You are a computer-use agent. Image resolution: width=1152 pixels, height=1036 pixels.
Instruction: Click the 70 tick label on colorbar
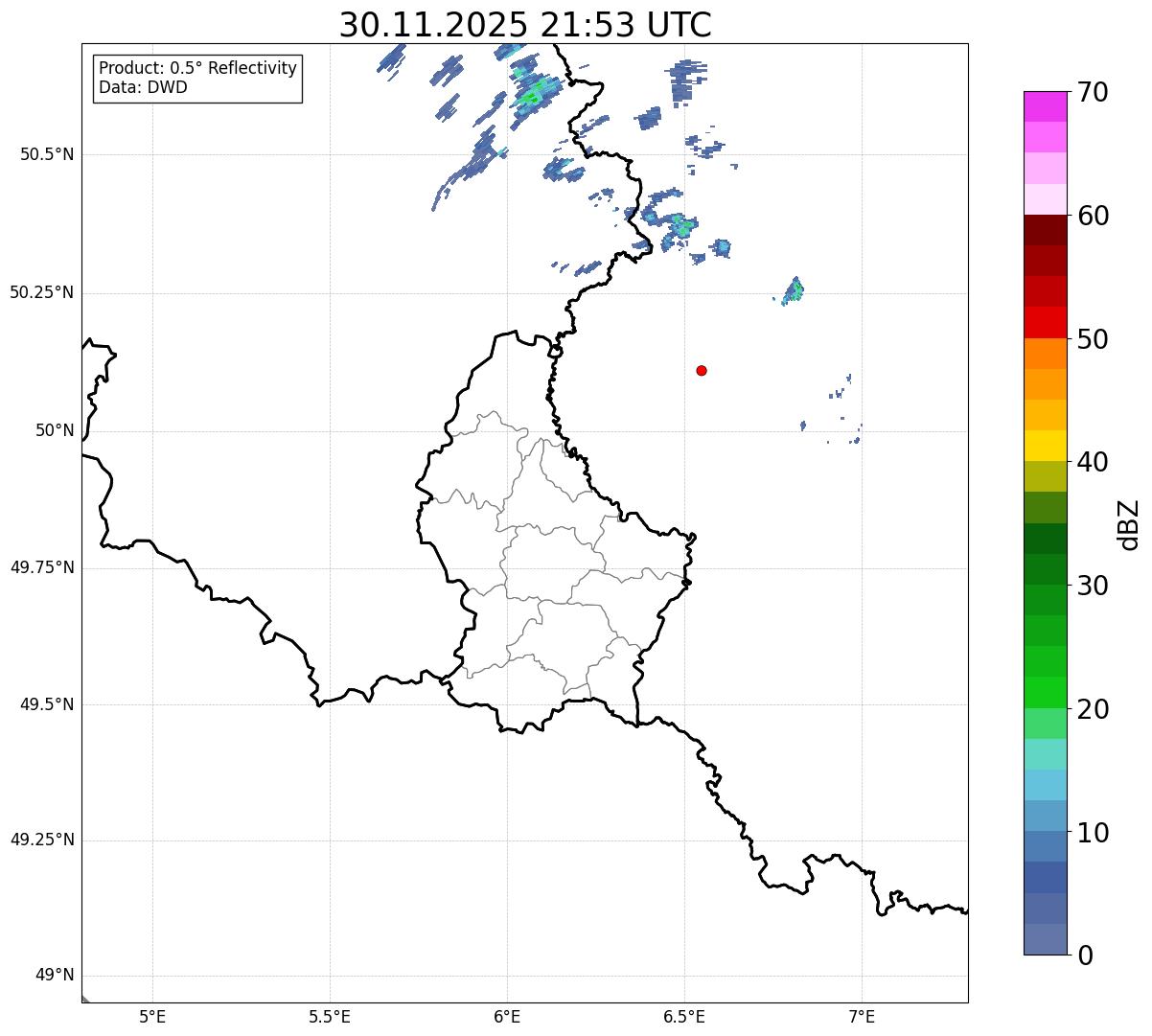point(1093,93)
